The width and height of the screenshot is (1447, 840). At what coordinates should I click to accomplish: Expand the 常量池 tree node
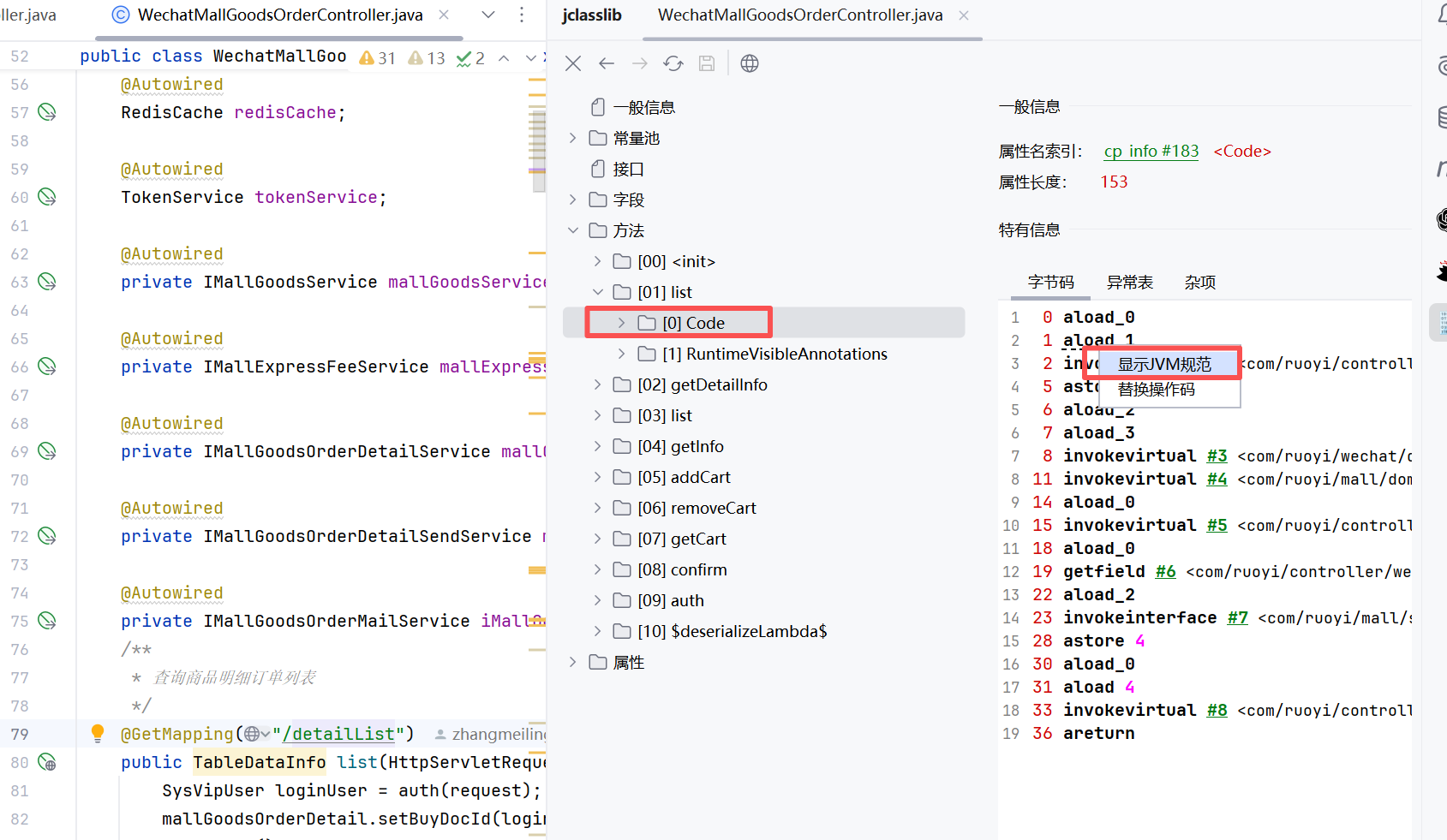573,138
